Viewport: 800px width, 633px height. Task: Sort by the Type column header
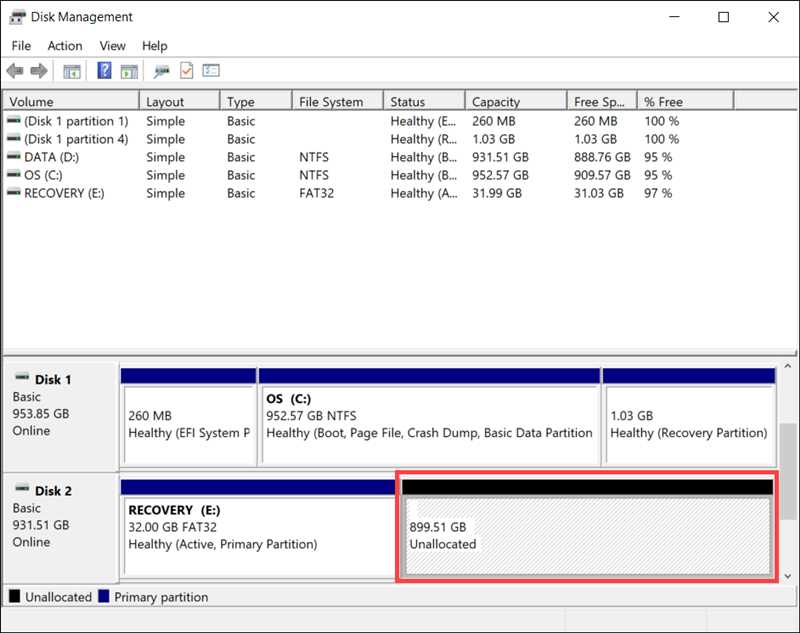pyautogui.click(x=256, y=102)
